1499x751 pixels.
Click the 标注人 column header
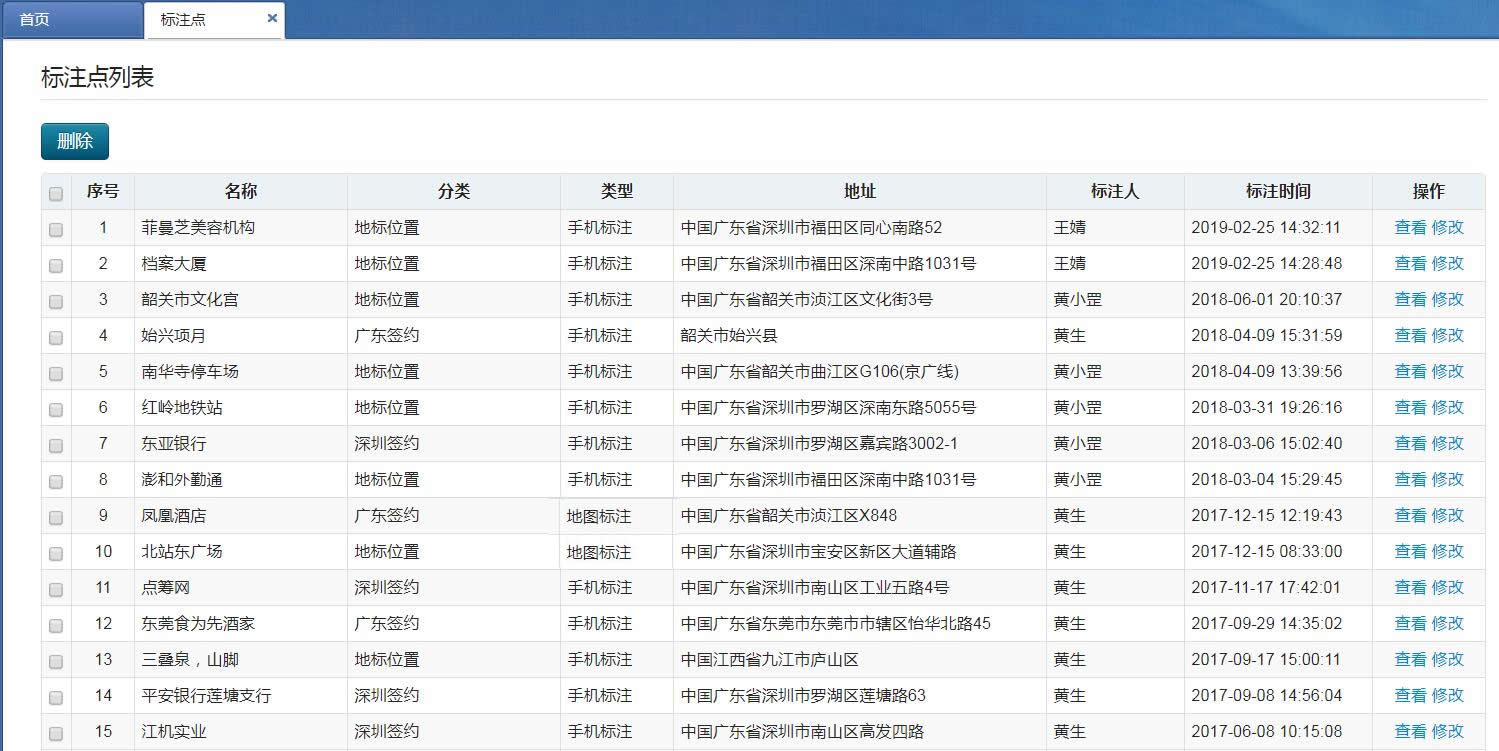(x=1115, y=191)
